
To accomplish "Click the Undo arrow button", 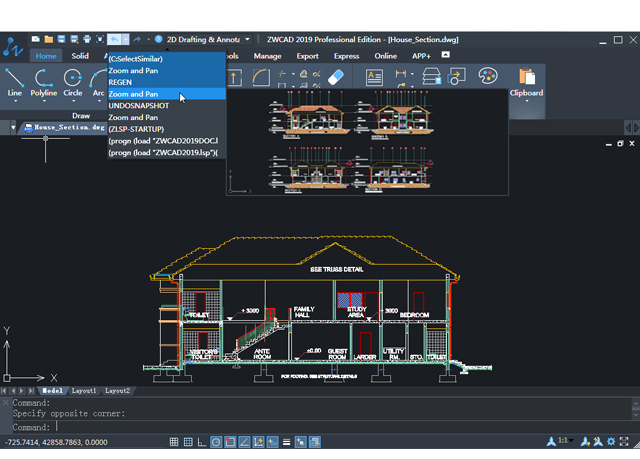I will [x=114, y=39].
